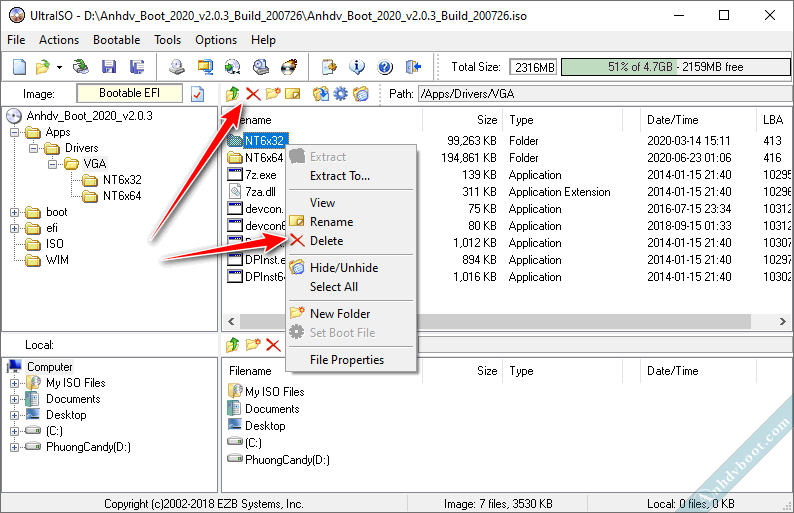Click the Rename icon in image toolbar
Image resolution: width=794 pixels, height=513 pixels.
[293, 94]
